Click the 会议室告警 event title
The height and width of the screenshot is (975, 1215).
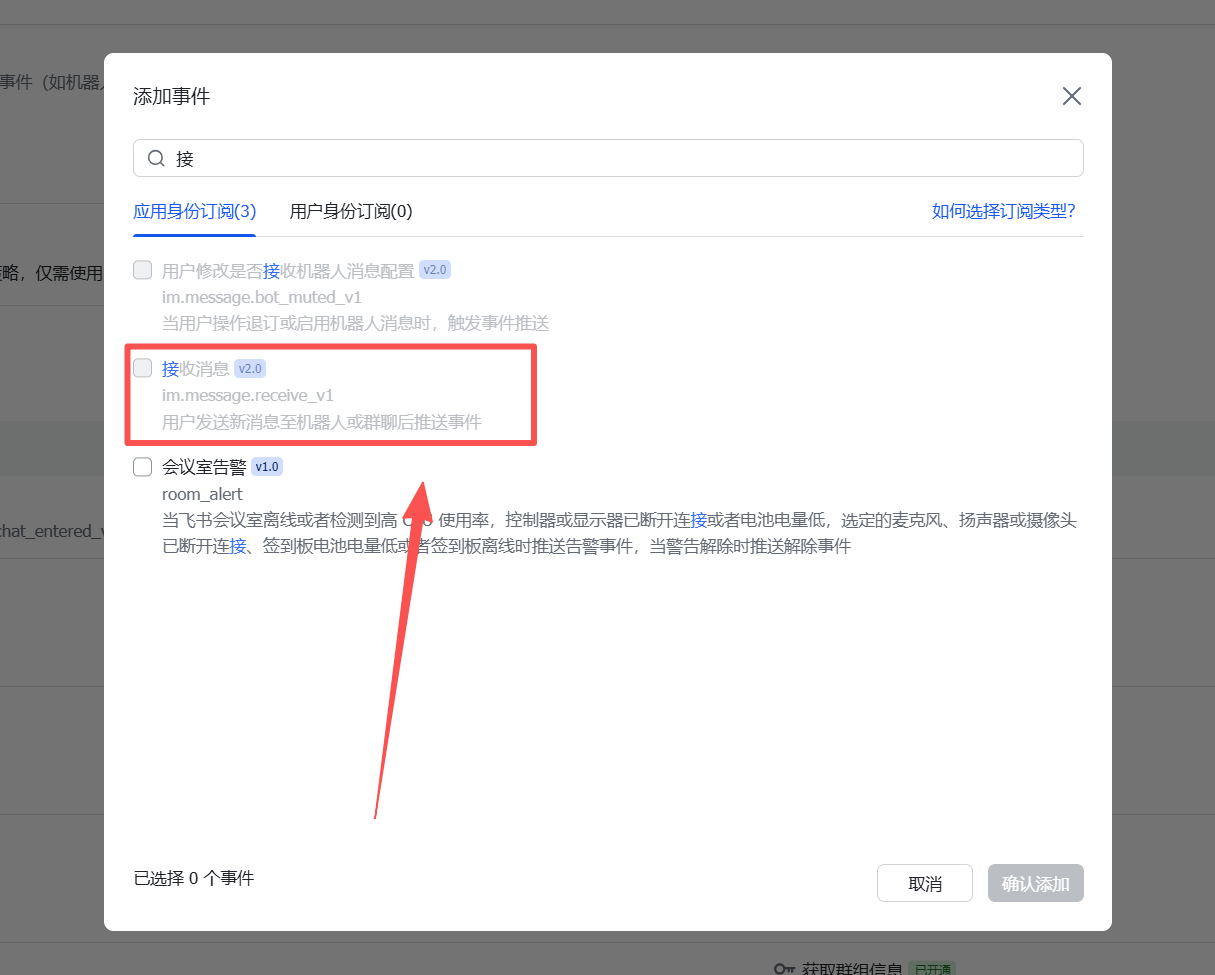click(x=204, y=467)
